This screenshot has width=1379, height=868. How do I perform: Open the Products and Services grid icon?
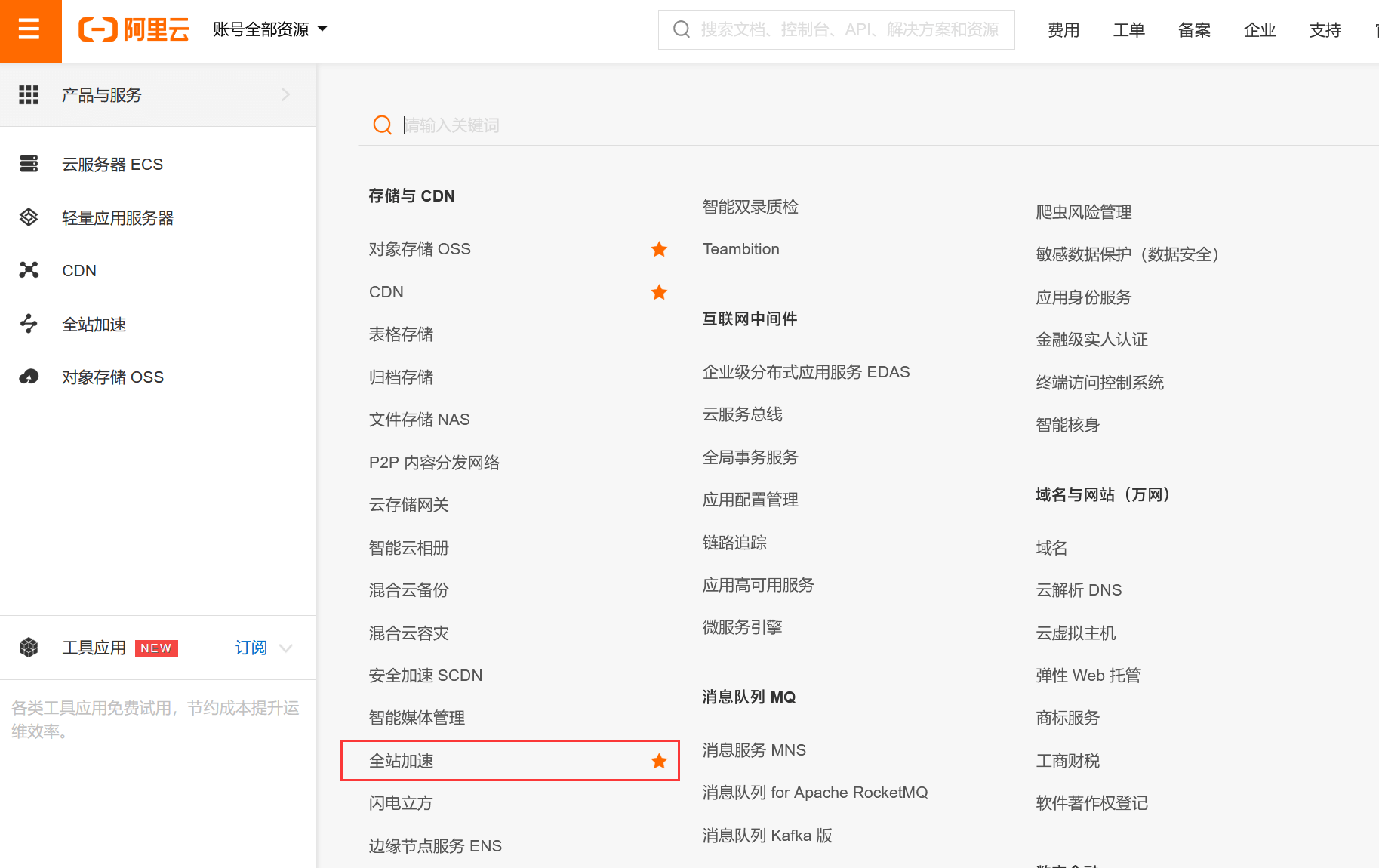point(29,95)
